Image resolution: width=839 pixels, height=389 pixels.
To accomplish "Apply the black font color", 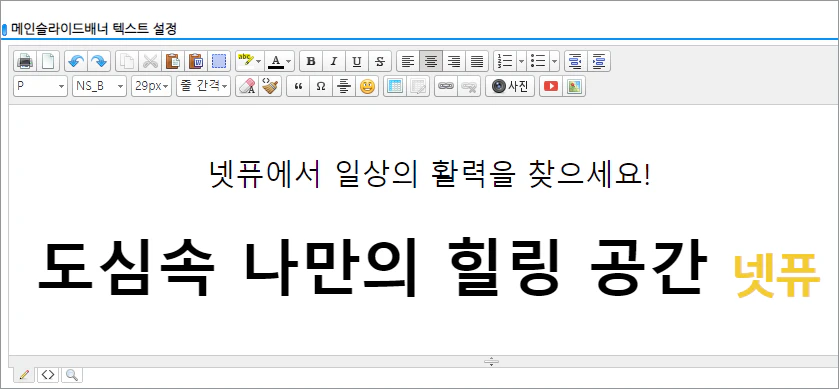I will (x=276, y=62).
